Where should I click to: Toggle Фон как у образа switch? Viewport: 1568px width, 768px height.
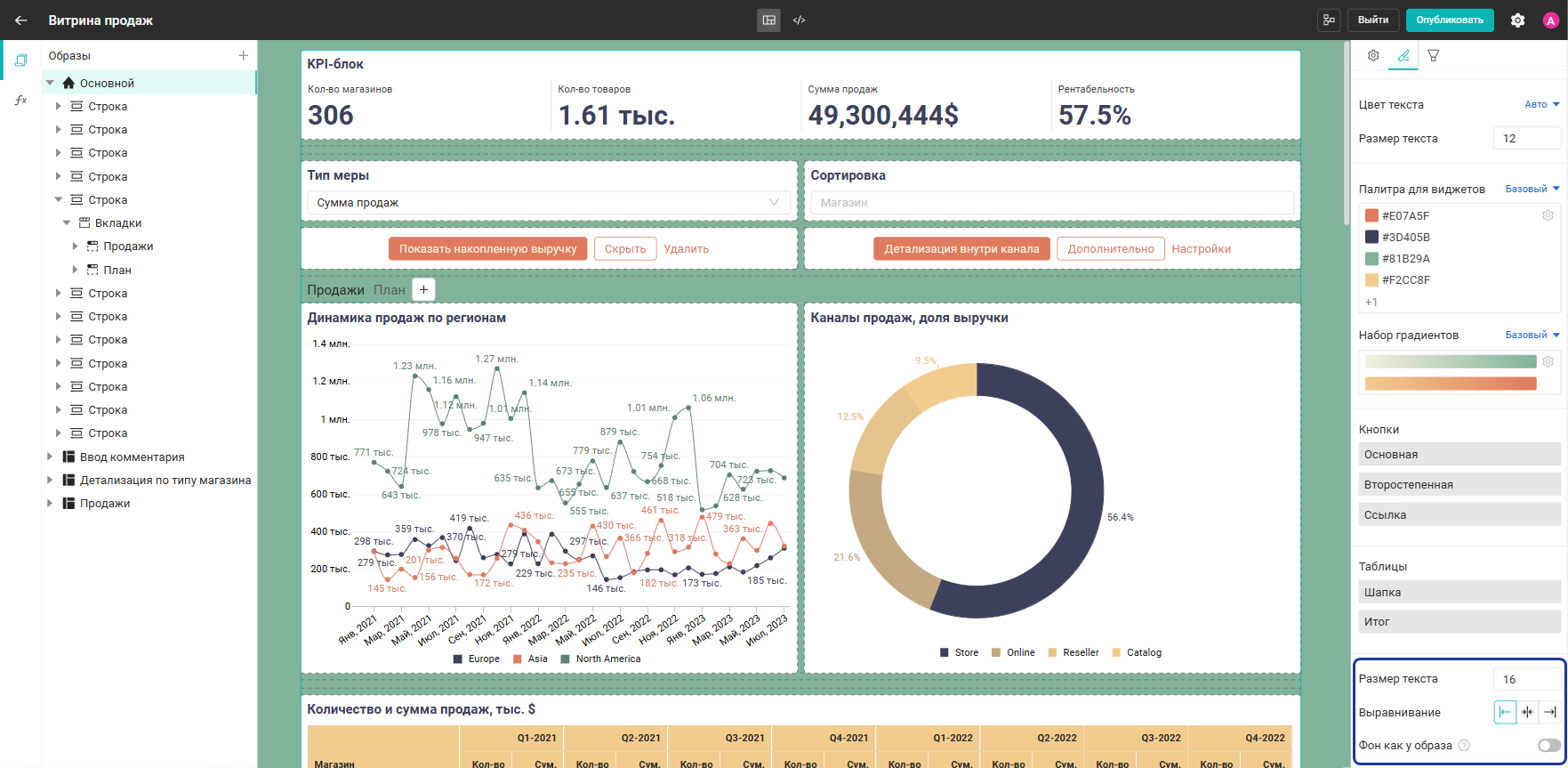(1549, 746)
